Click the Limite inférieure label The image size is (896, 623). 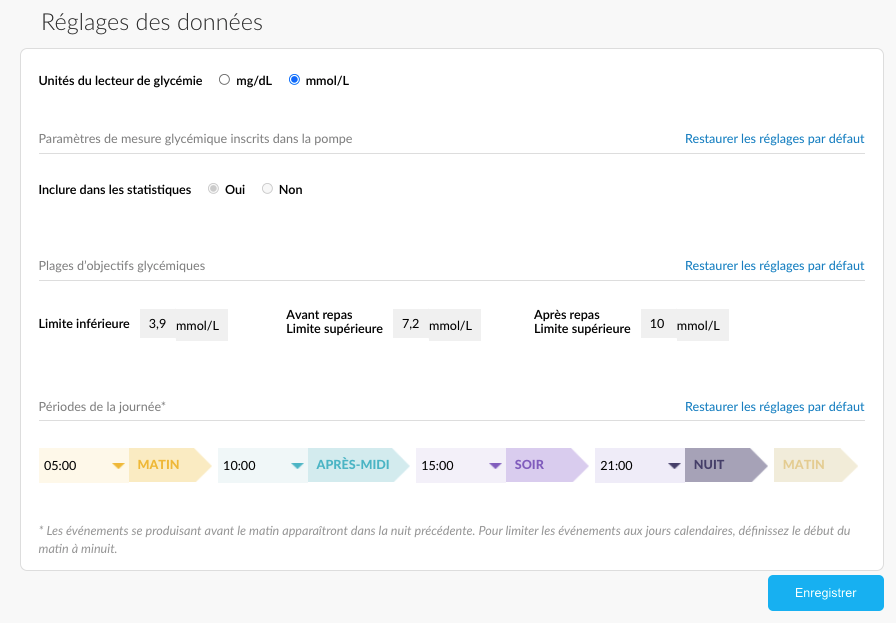pos(84,324)
